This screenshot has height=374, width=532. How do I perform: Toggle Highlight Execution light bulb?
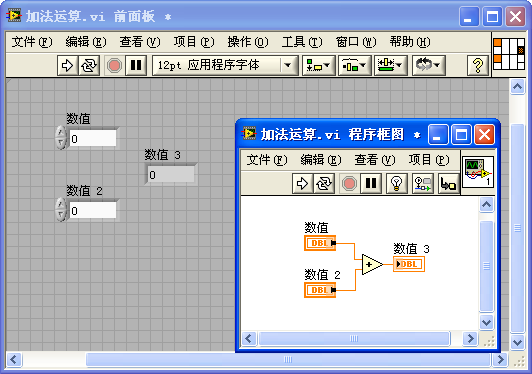click(396, 184)
